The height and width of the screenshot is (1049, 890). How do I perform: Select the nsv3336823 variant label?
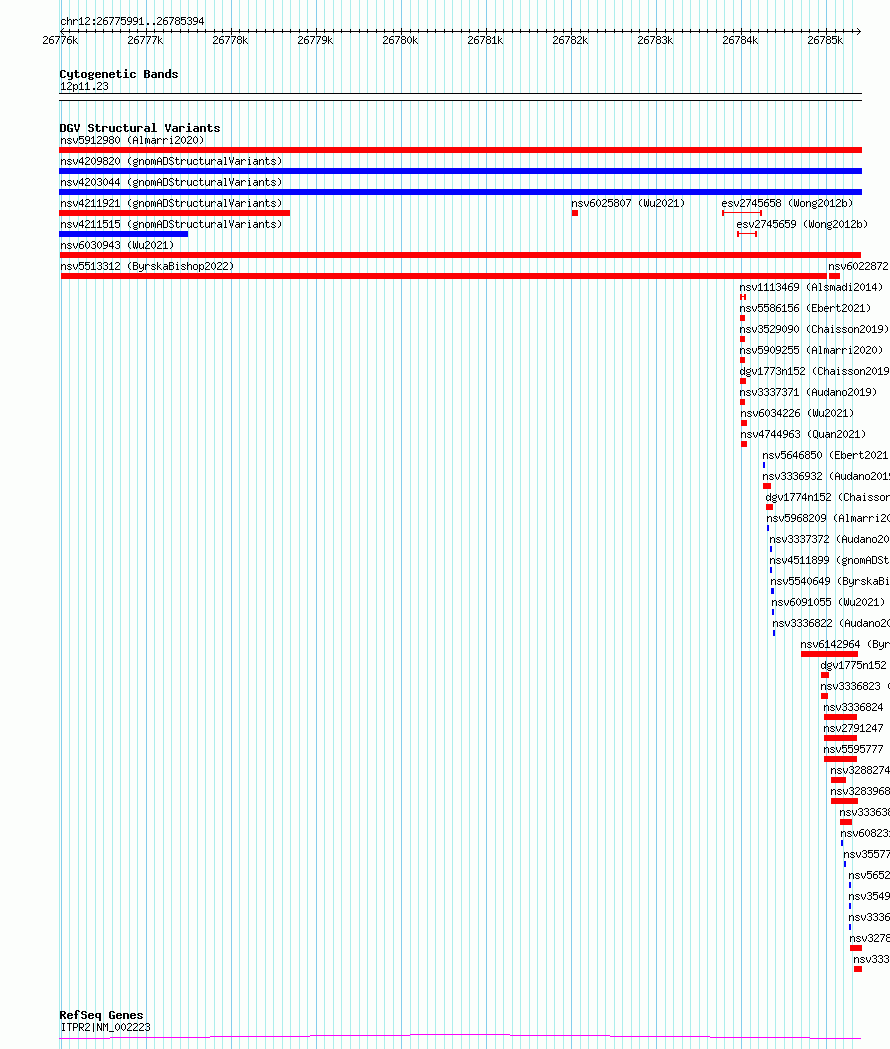pyautogui.click(x=855, y=686)
